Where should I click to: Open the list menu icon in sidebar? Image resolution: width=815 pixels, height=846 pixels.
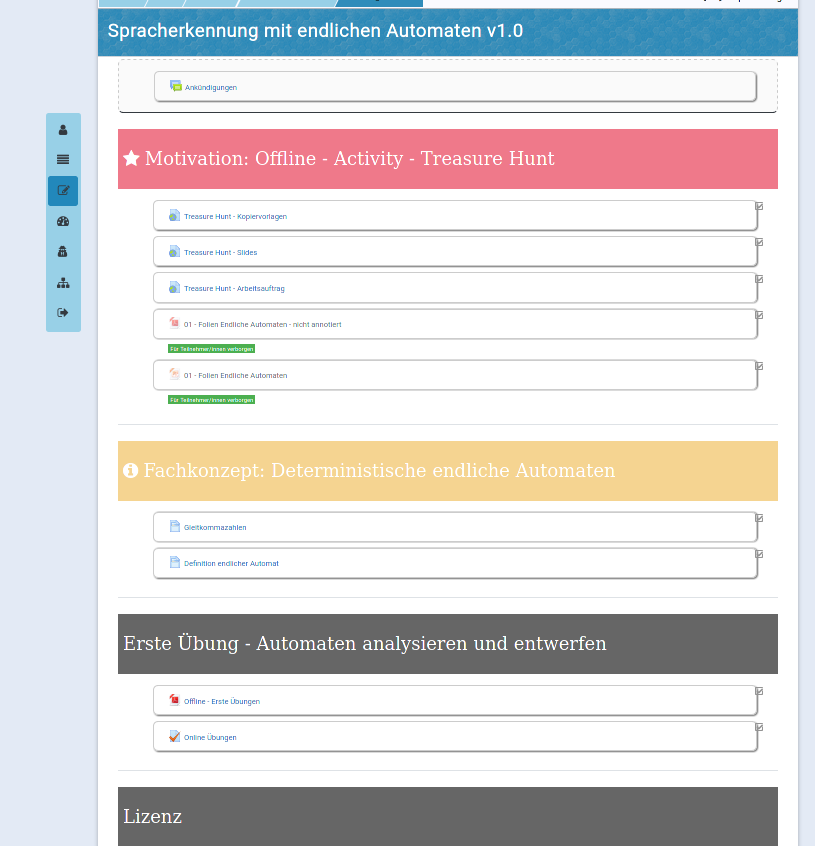pyautogui.click(x=63, y=160)
